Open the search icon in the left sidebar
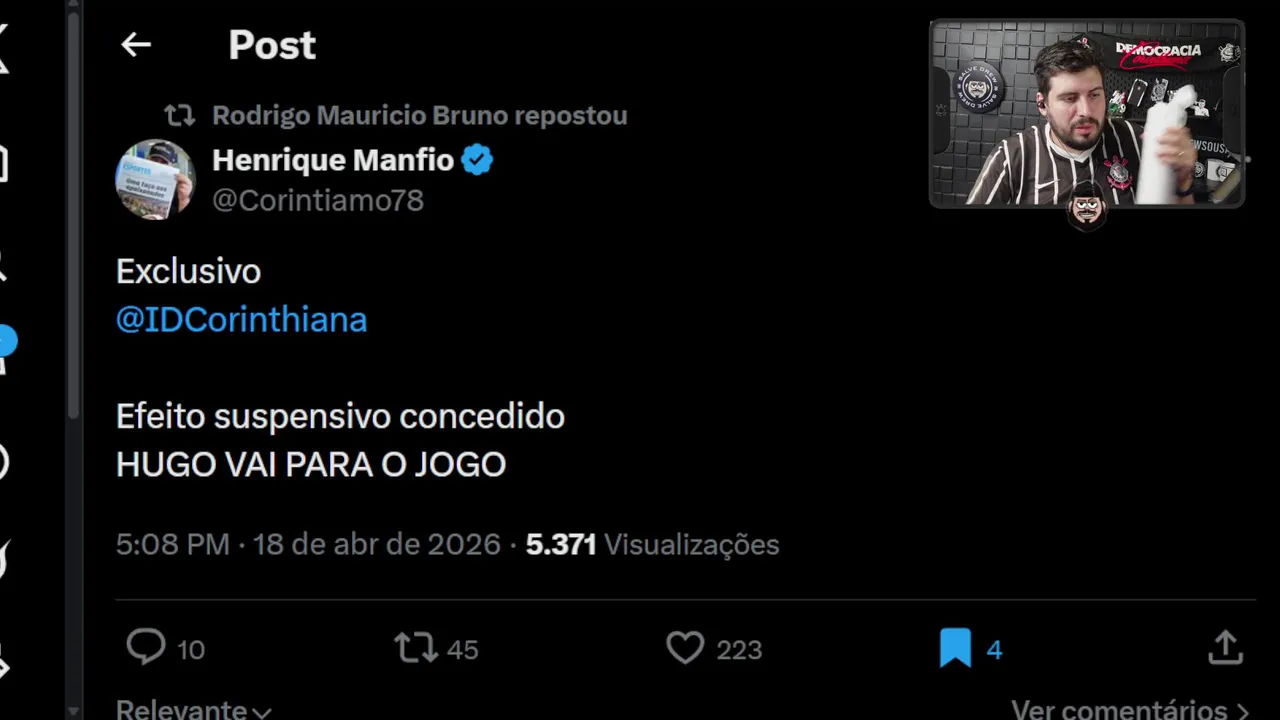 3,265
